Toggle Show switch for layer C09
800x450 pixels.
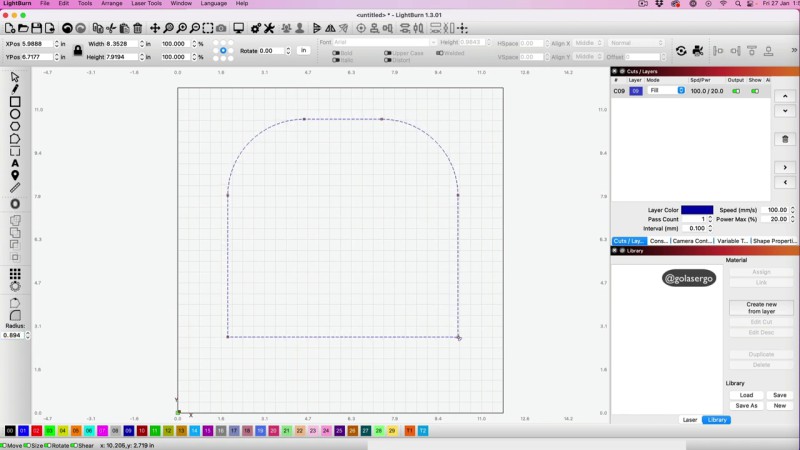click(x=755, y=91)
